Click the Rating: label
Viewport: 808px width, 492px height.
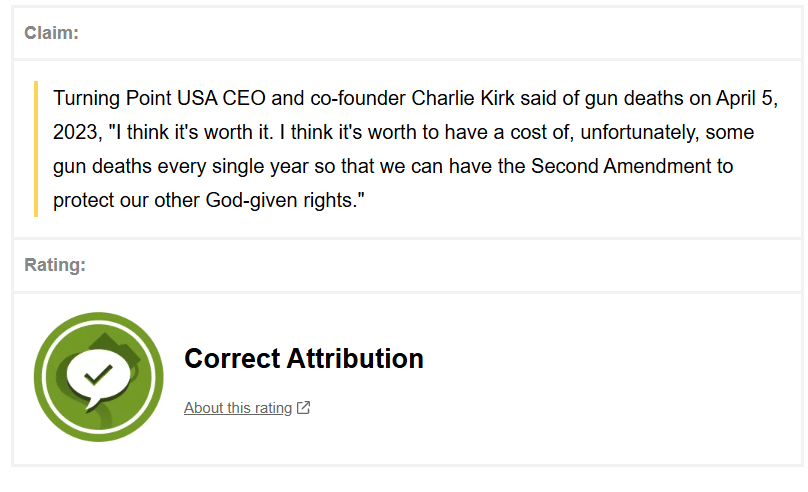(x=55, y=265)
